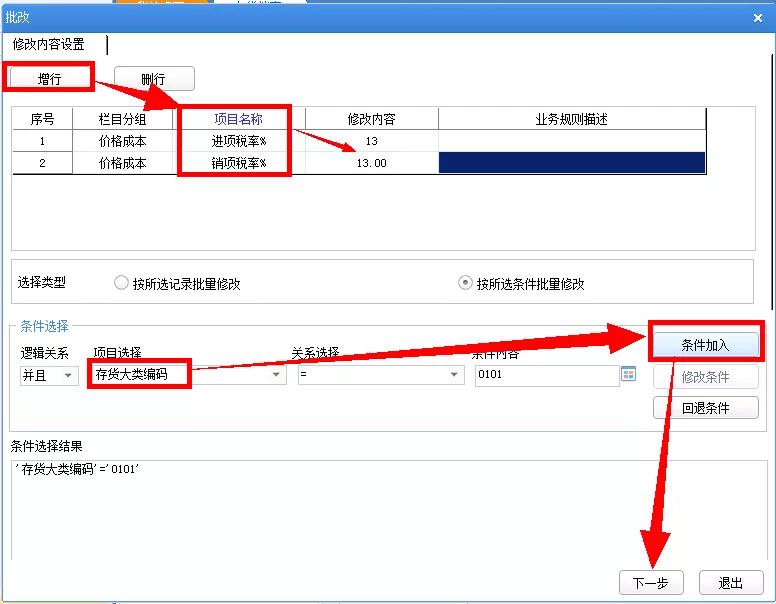Click the 退出 exit button
The width and height of the screenshot is (776, 604).
[730, 583]
